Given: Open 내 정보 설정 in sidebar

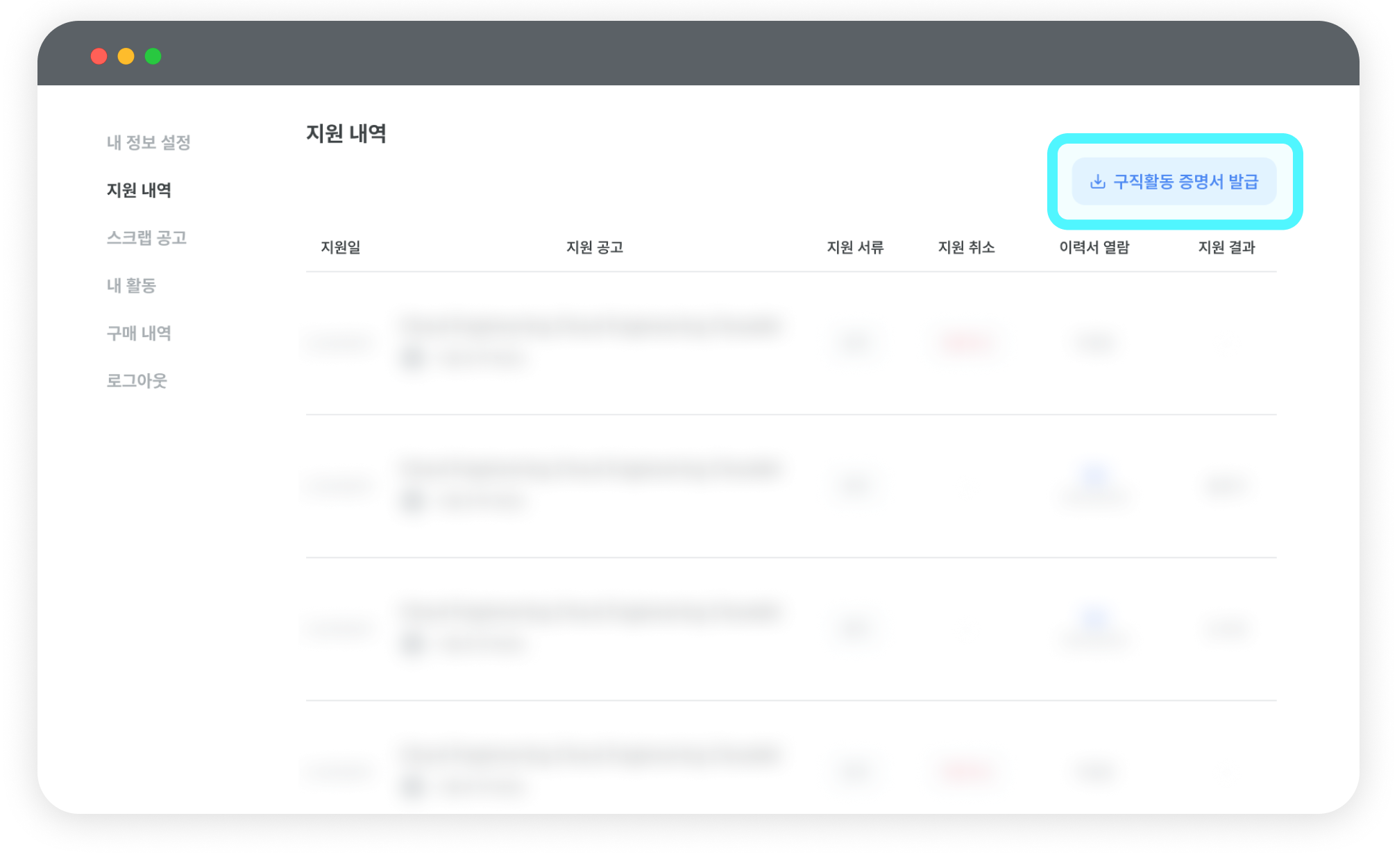Looking at the screenshot, I should coord(149,142).
